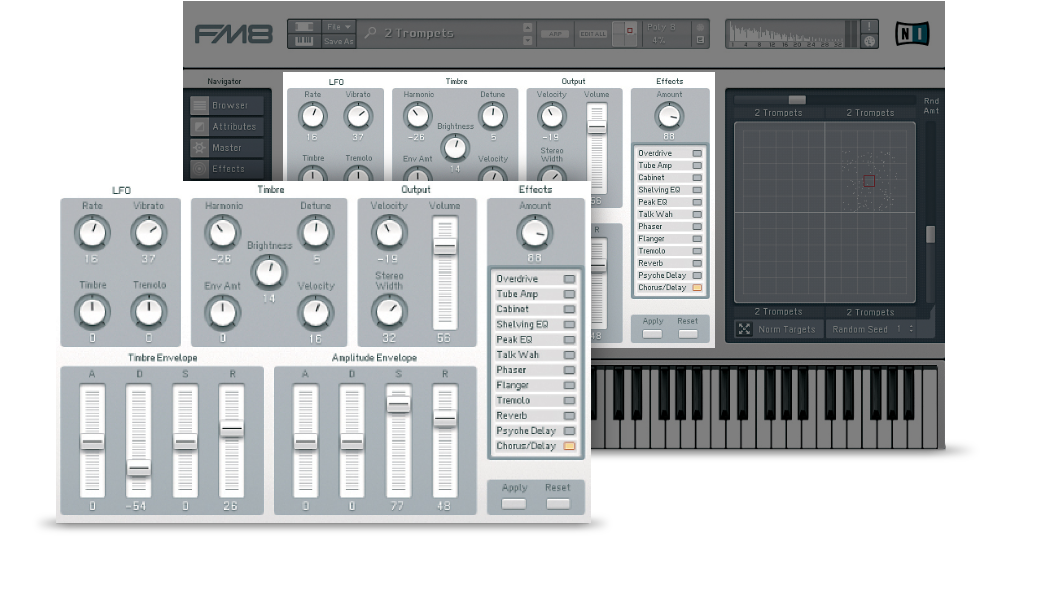Click the Reset button in the small FM8 panel
Screen dimensions: 1040x600
[688, 334]
